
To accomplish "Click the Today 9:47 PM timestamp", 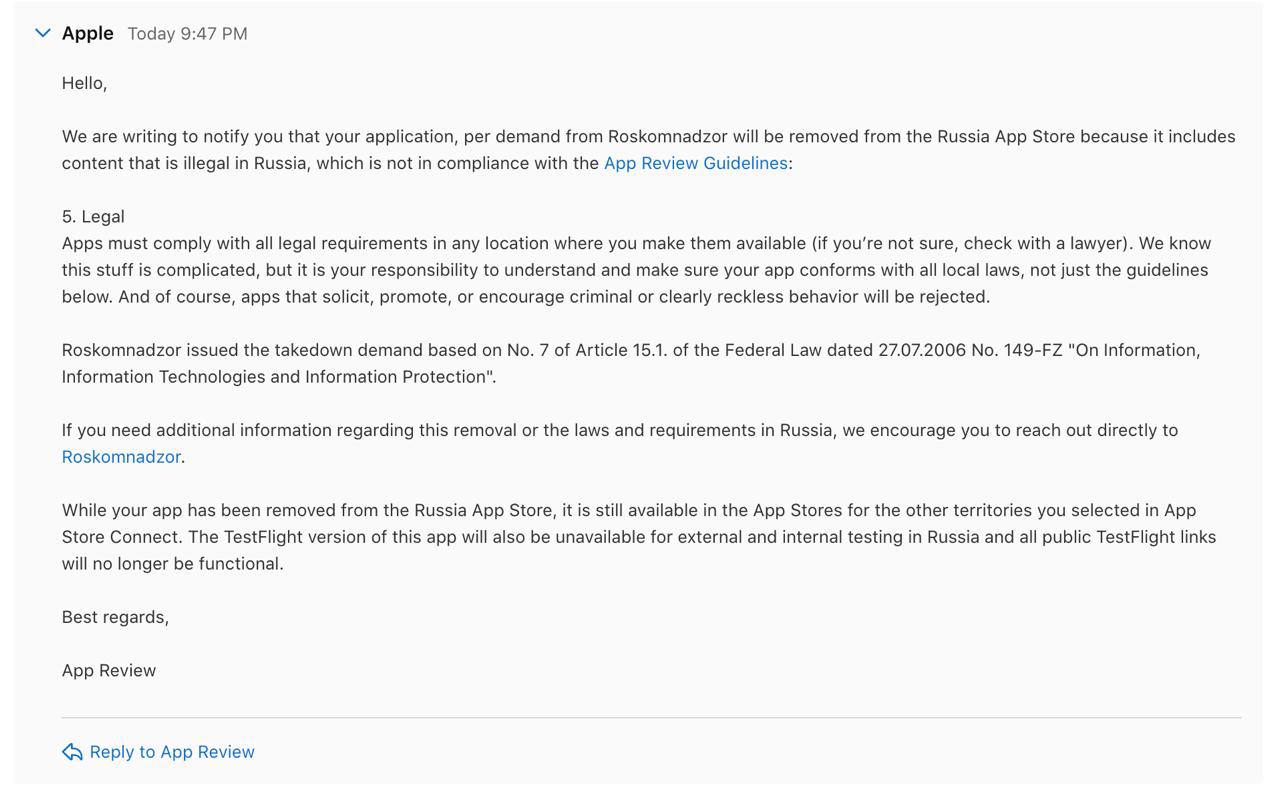I will tap(186, 33).
